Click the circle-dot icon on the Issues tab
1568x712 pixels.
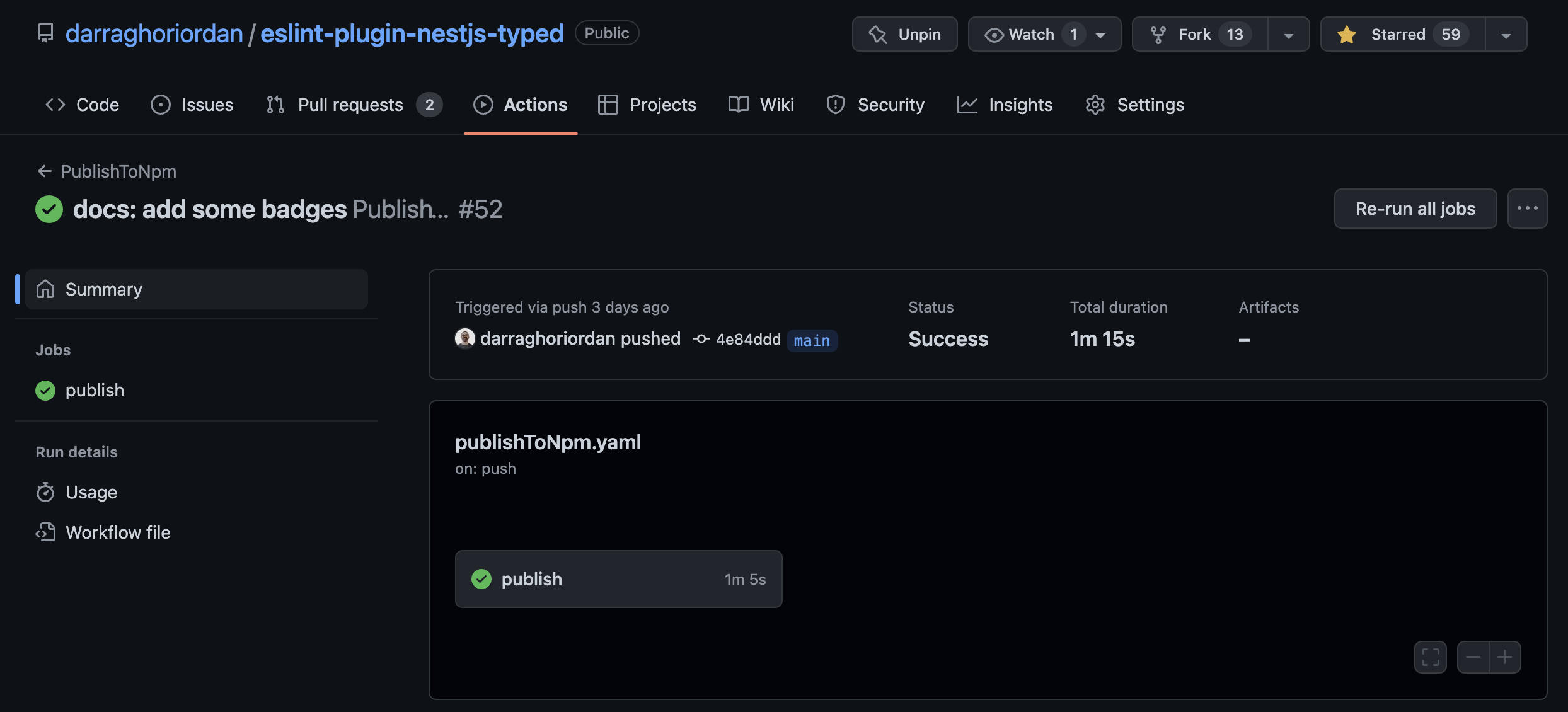tap(161, 105)
